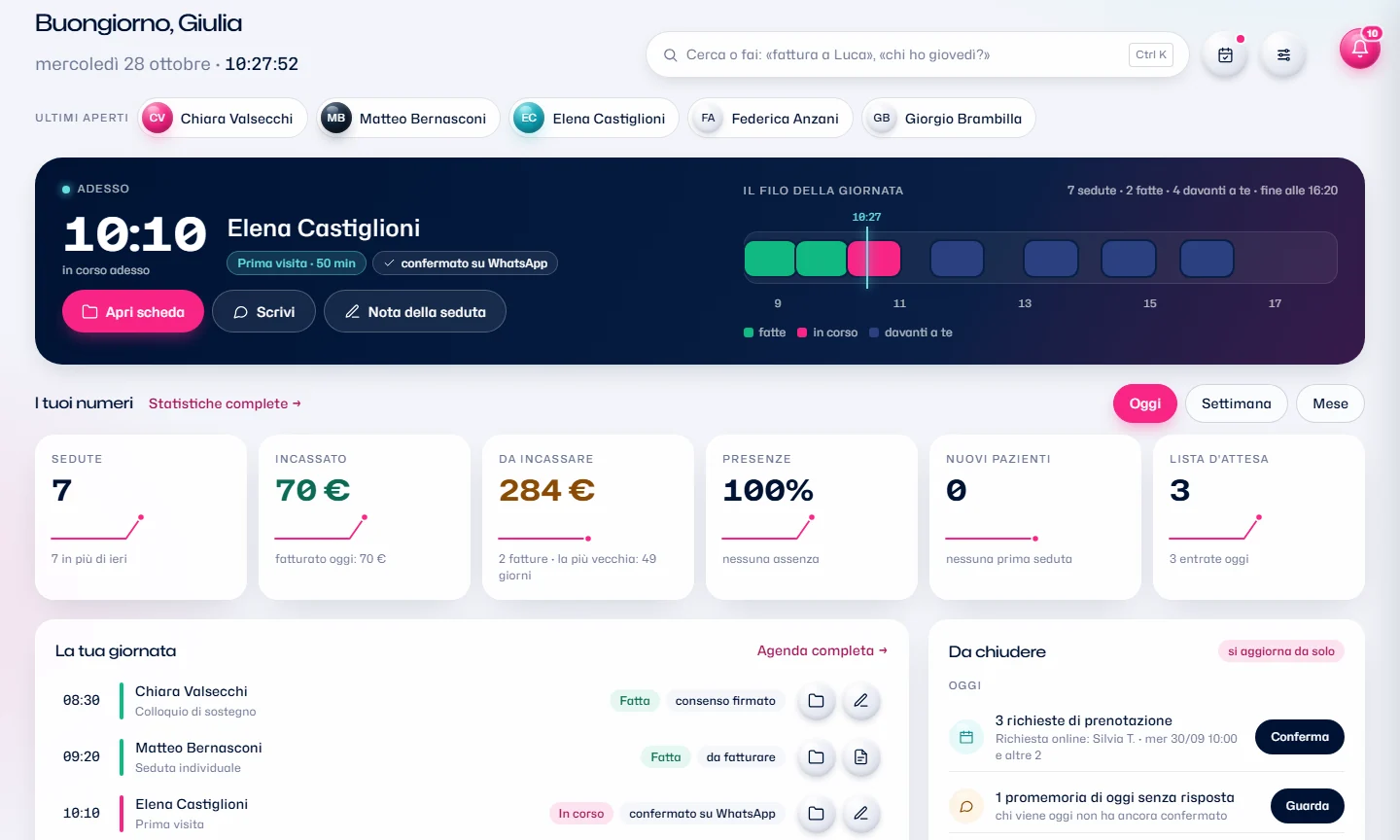Click the CV avatar of Chiara Valsecchi

pyautogui.click(x=157, y=118)
